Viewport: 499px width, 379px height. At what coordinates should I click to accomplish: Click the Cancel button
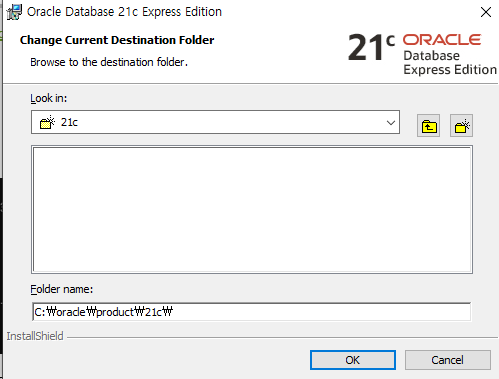[447, 360]
